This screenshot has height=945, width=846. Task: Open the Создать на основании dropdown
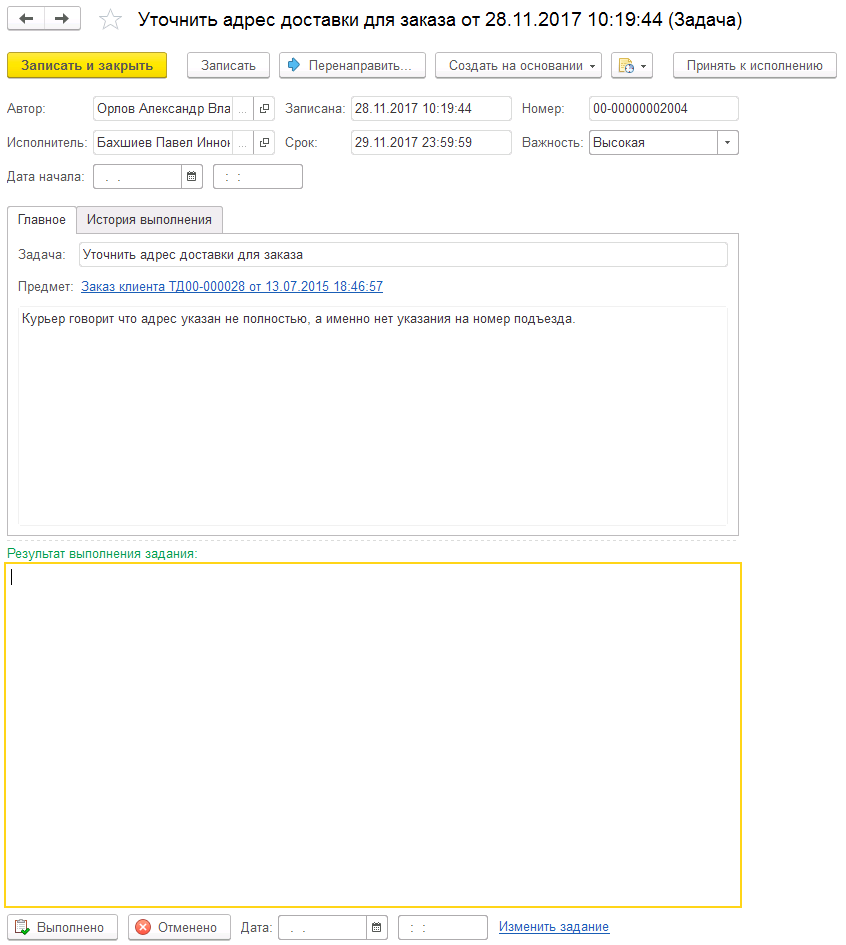point(517,65)
